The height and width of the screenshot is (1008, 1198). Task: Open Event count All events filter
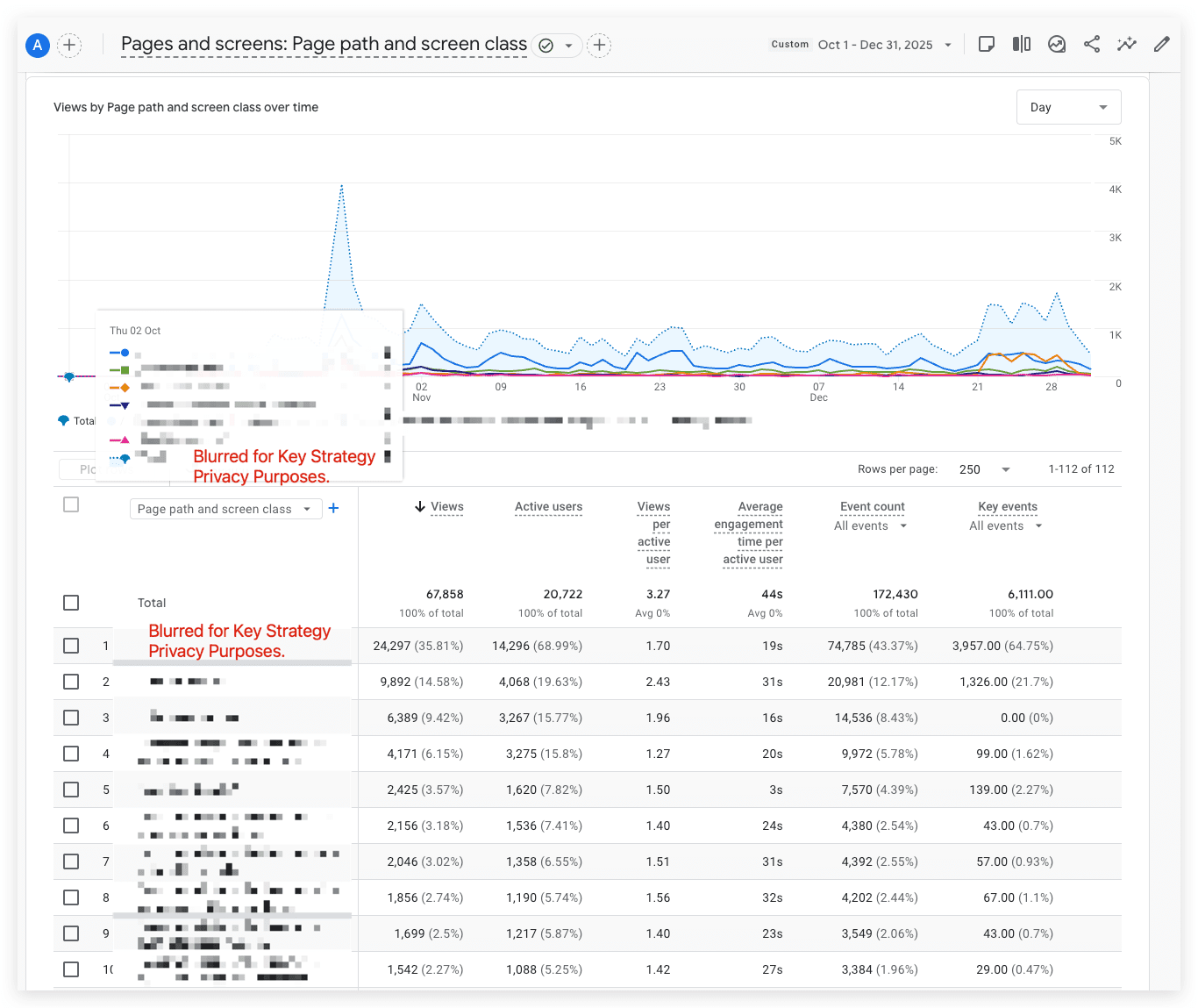point(871,526)
